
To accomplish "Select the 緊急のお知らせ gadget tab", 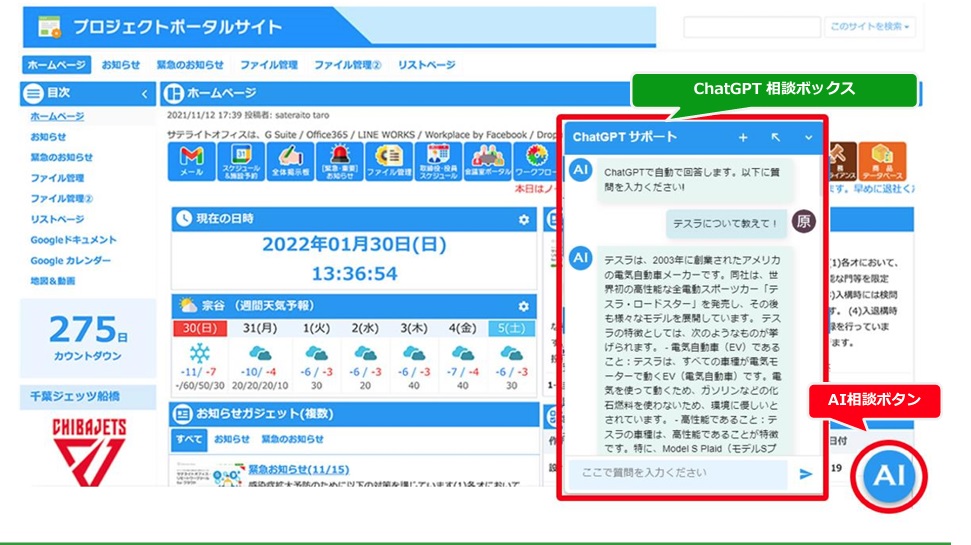I will 292,439.
